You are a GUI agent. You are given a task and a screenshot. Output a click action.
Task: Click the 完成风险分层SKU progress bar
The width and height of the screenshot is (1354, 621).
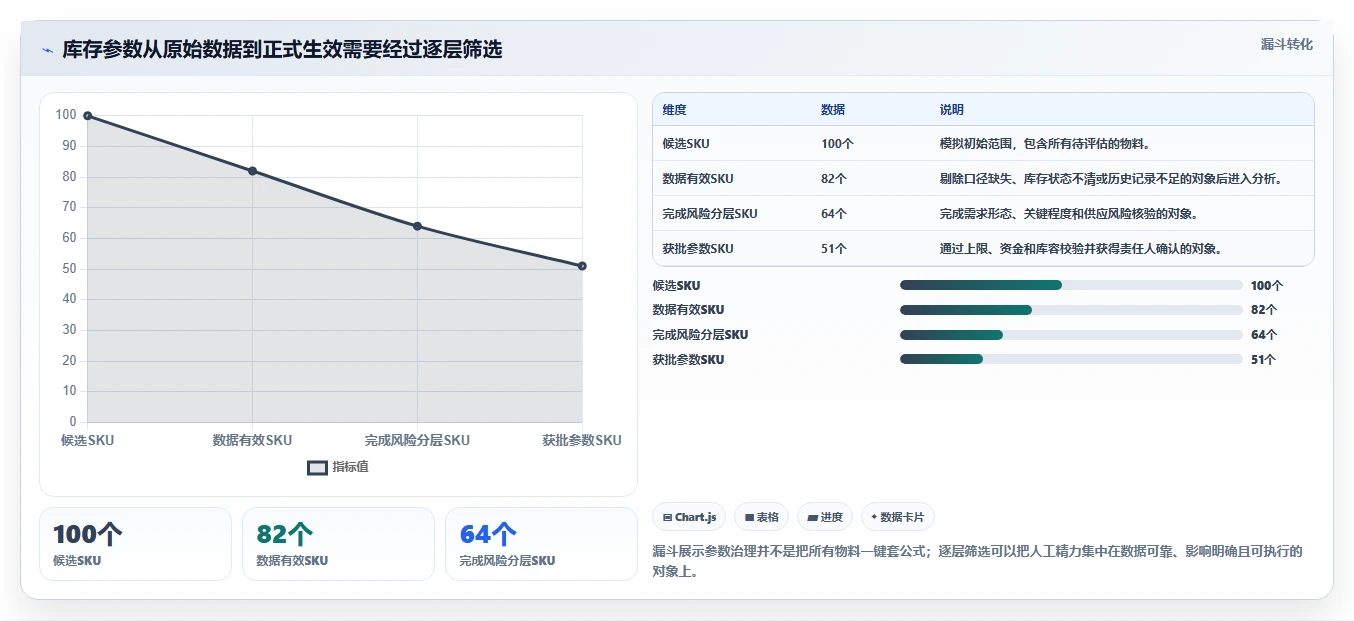(1071, 335)
